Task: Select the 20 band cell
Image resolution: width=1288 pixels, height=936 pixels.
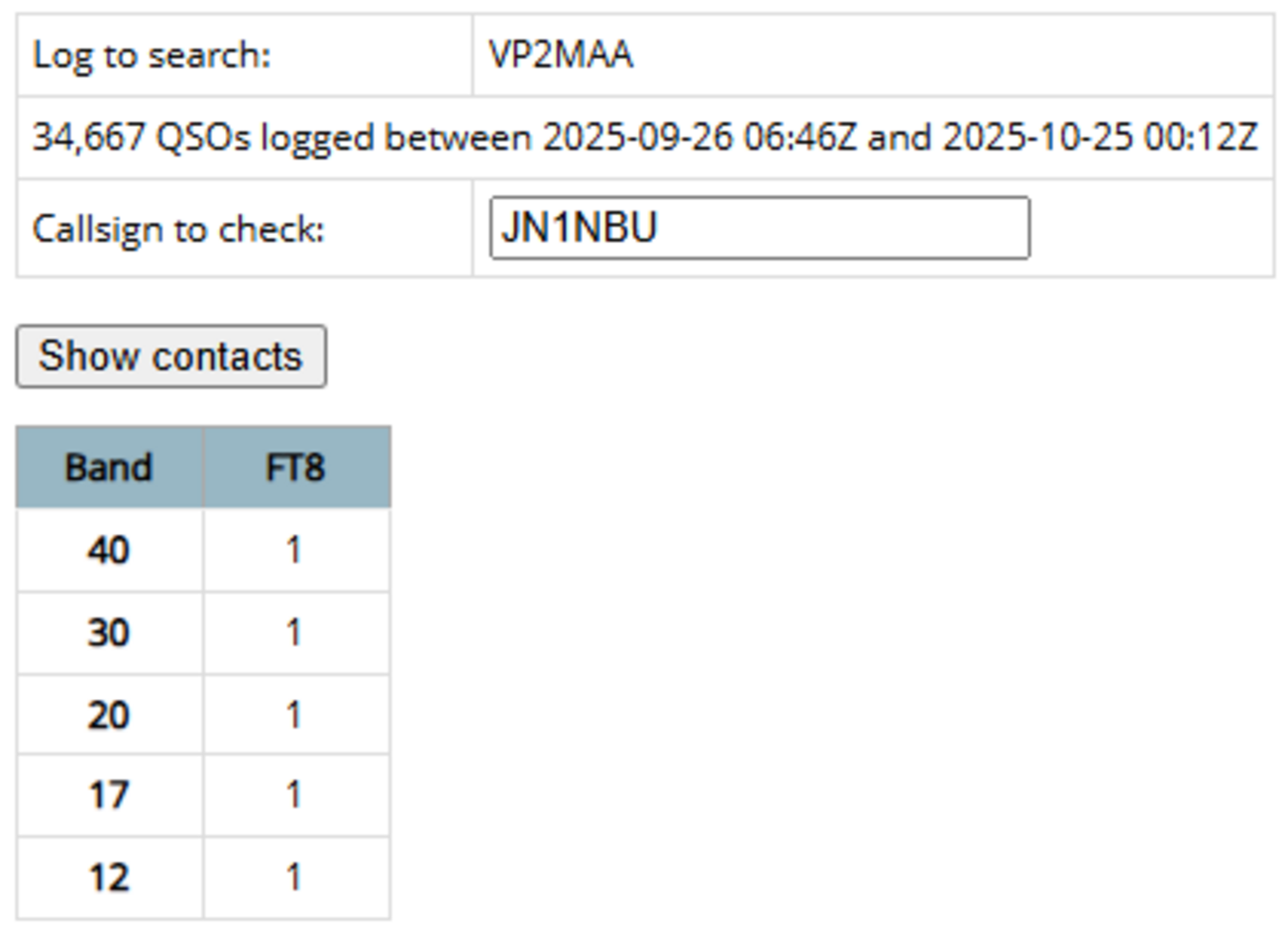Action: point(109,714)
